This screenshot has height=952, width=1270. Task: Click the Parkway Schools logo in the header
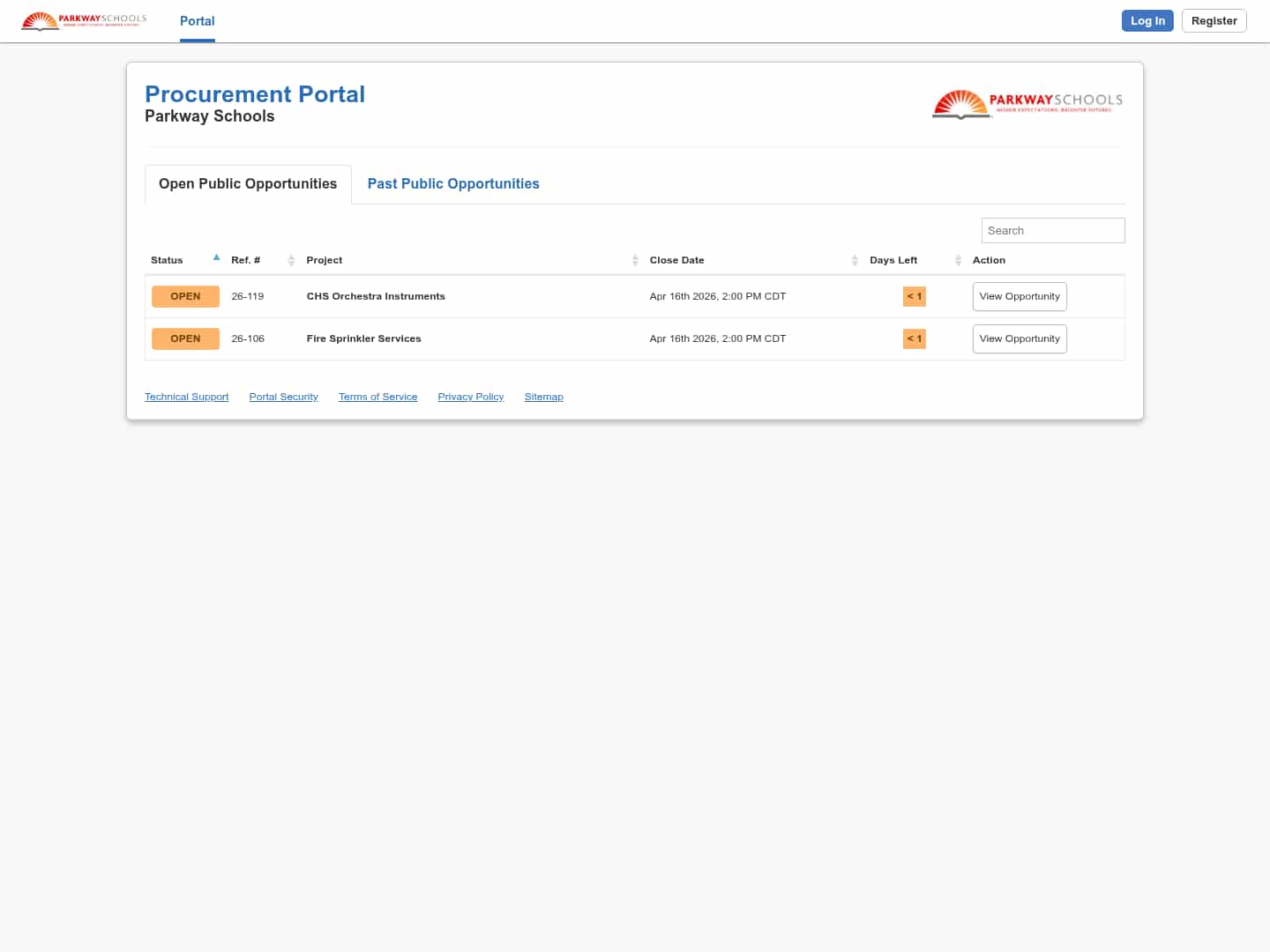click(x=83, y=20)
